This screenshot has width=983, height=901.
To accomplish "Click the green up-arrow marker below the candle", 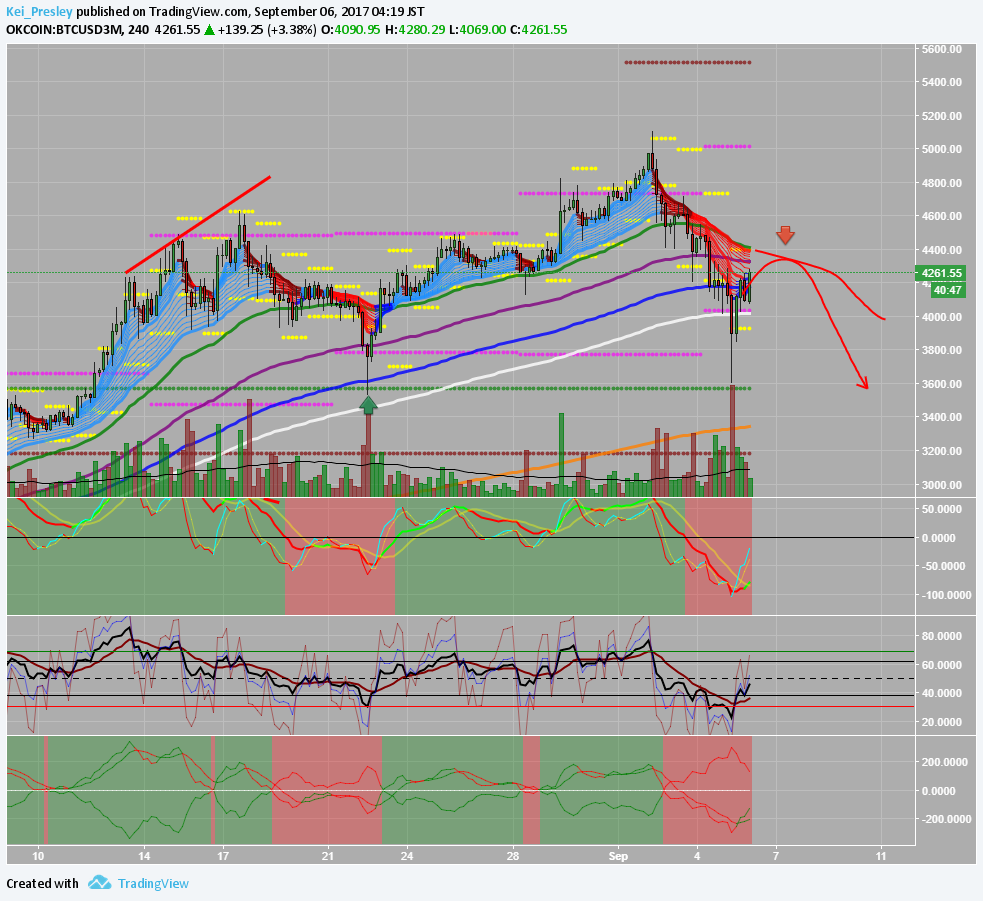I will [369, 404].
